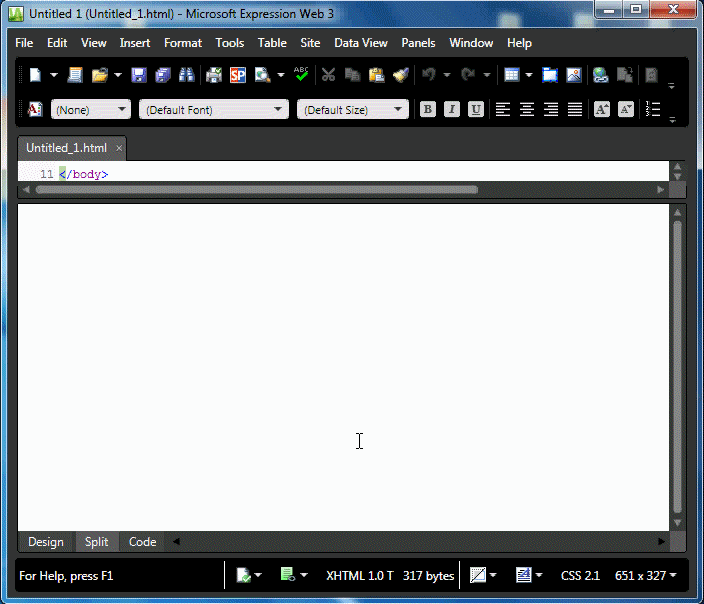Click the XHTML 1.0 T doctype indicator
The width and height of the screenshot is (704, 604).
pyautogui.click(x=360, y=575)
